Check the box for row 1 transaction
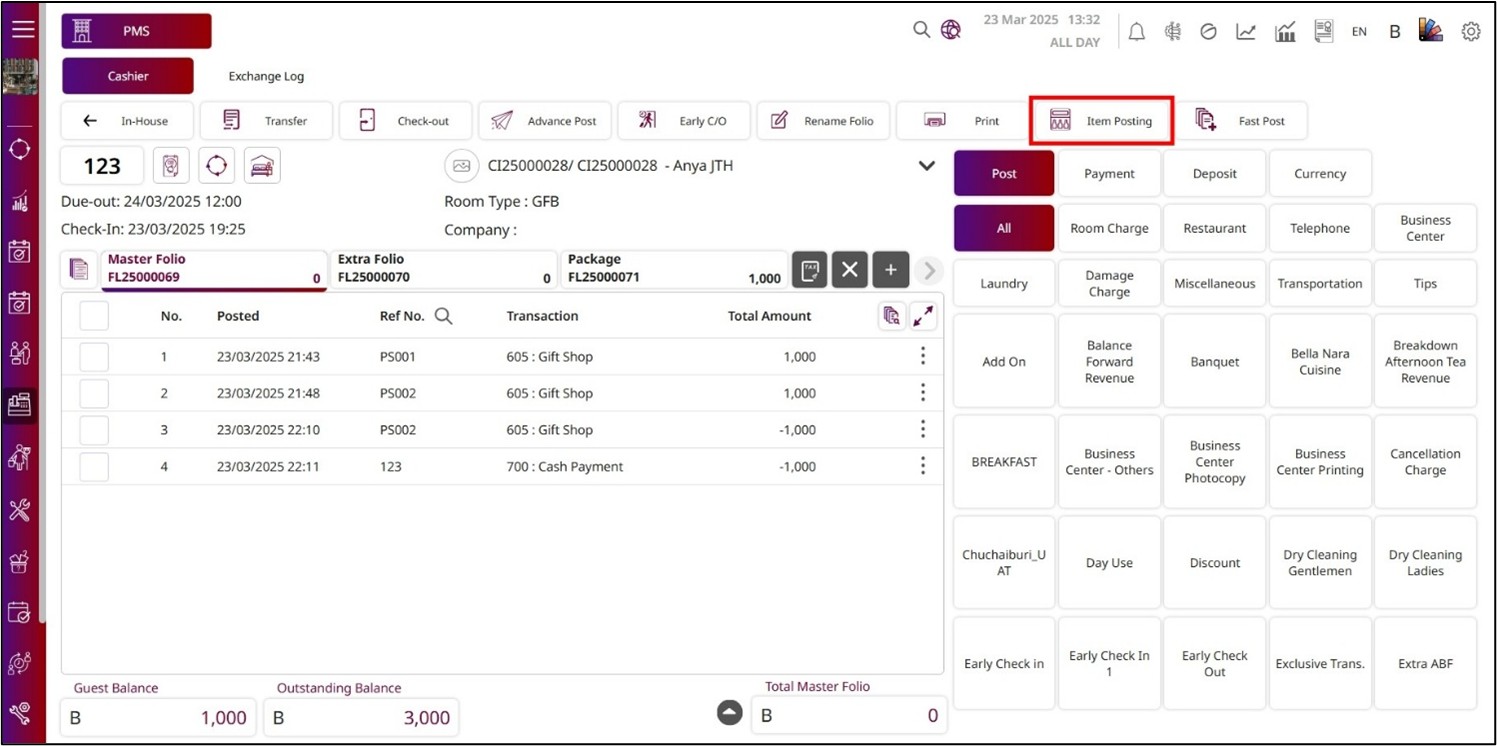1497x746 pixels. (x=94, y=357)
